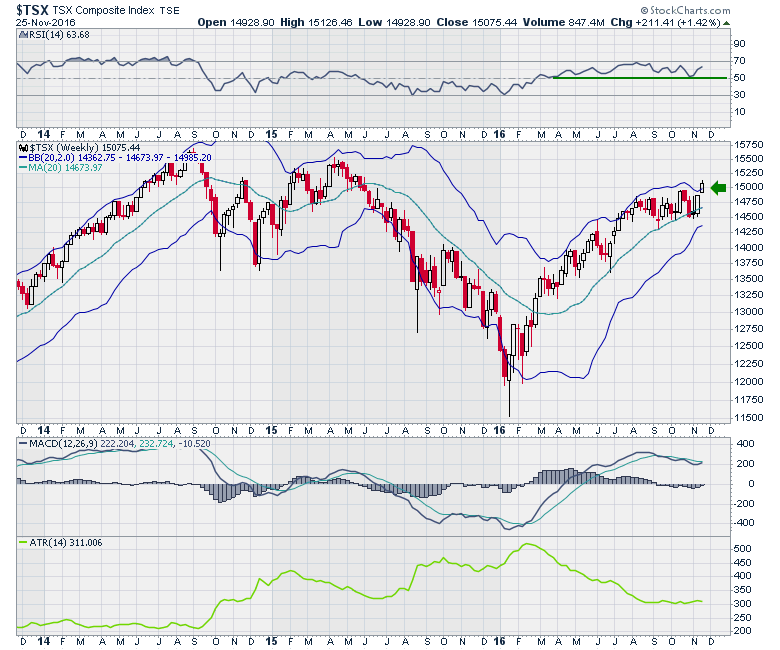
Task: Click the 15750 price axis label
Action: [749, 145]
